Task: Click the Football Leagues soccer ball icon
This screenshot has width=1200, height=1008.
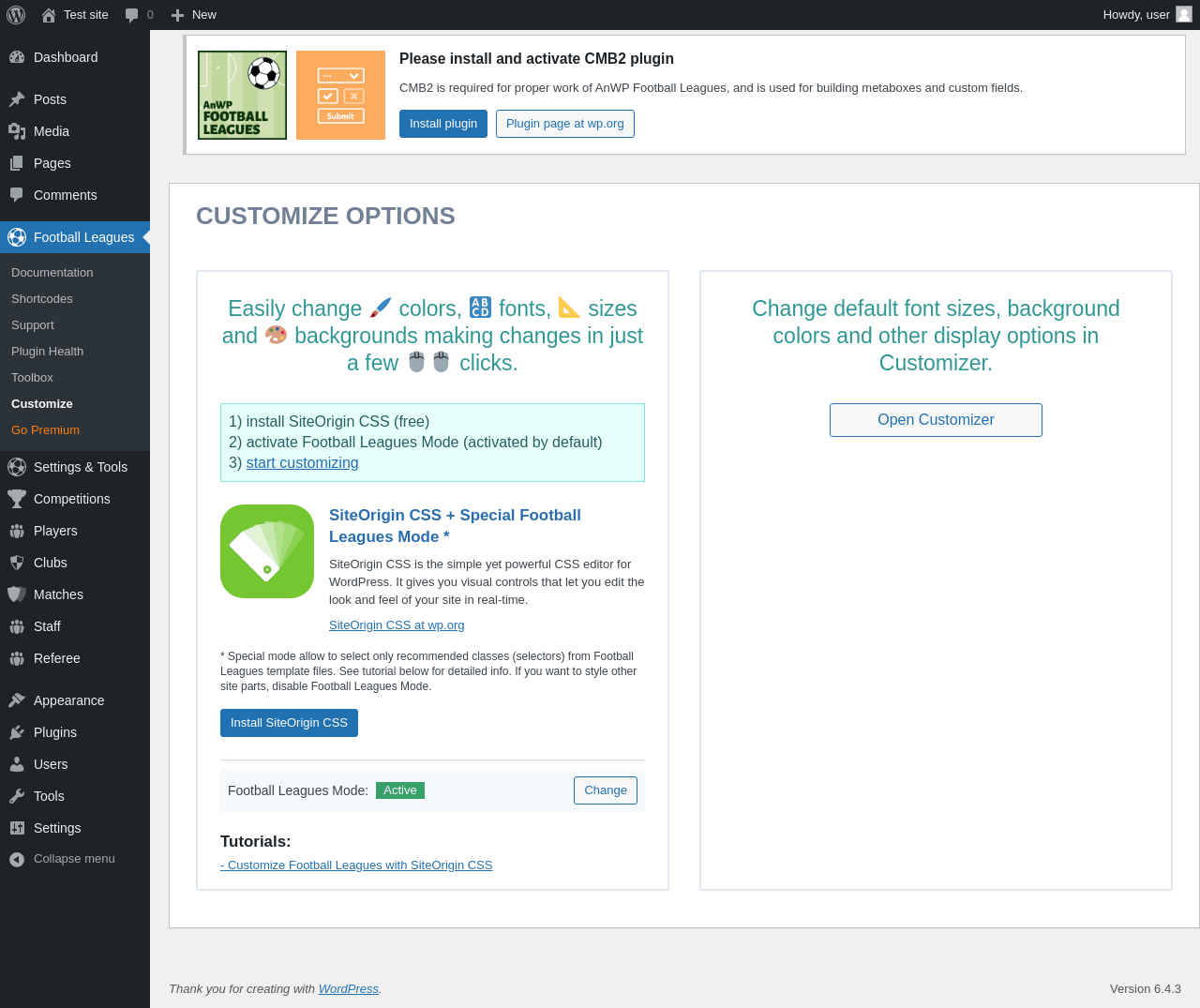Action: [17, 237]
